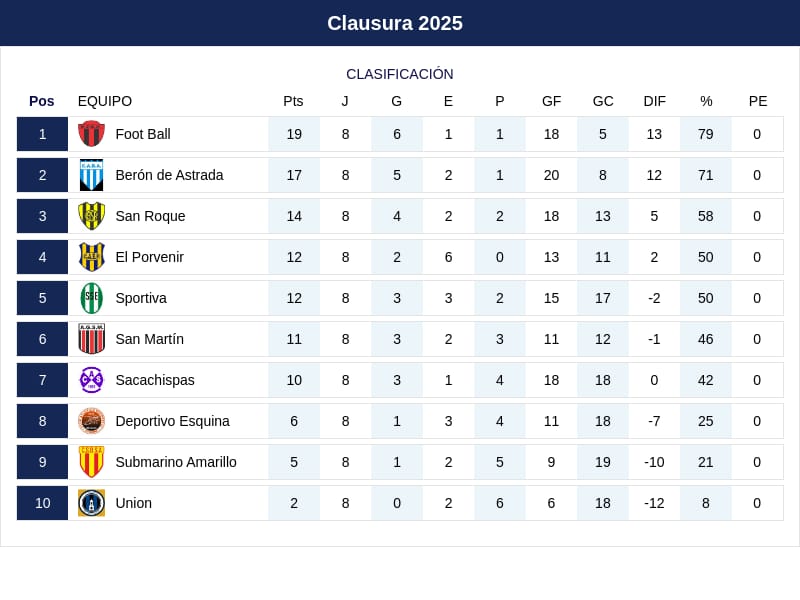Click the Clausura 2025 title bar

tap(400, 23)
